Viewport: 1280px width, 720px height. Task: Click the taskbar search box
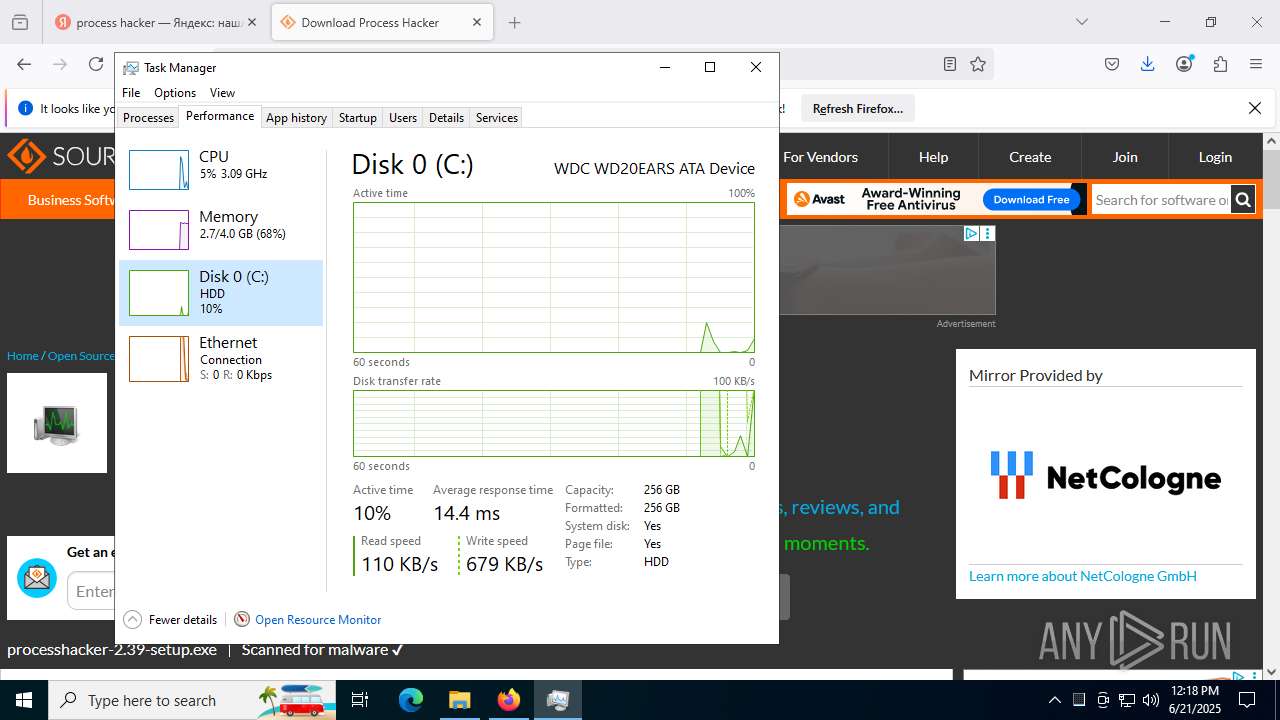point(191,700)
